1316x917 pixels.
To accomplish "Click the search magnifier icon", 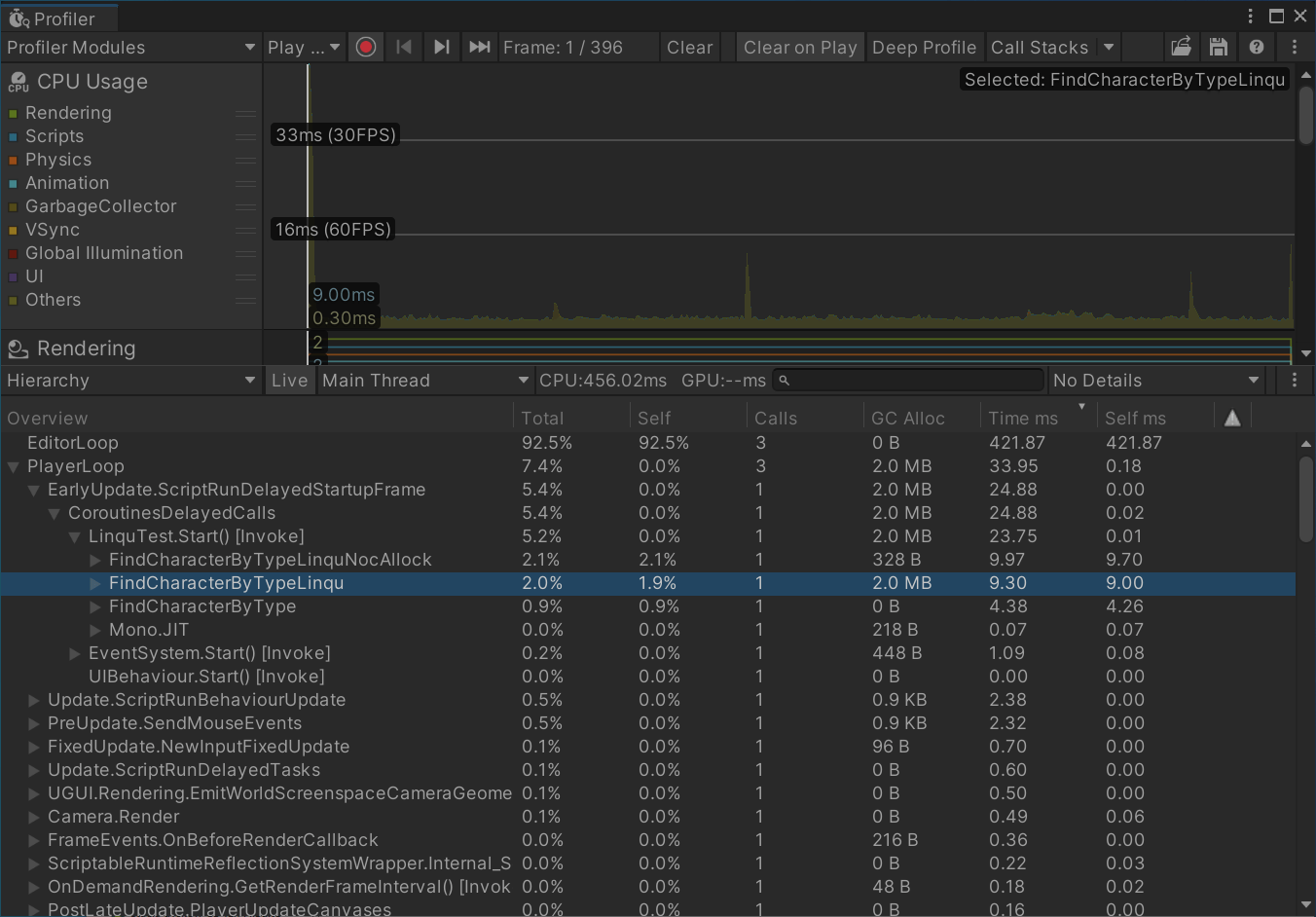I will click(785, 381).
